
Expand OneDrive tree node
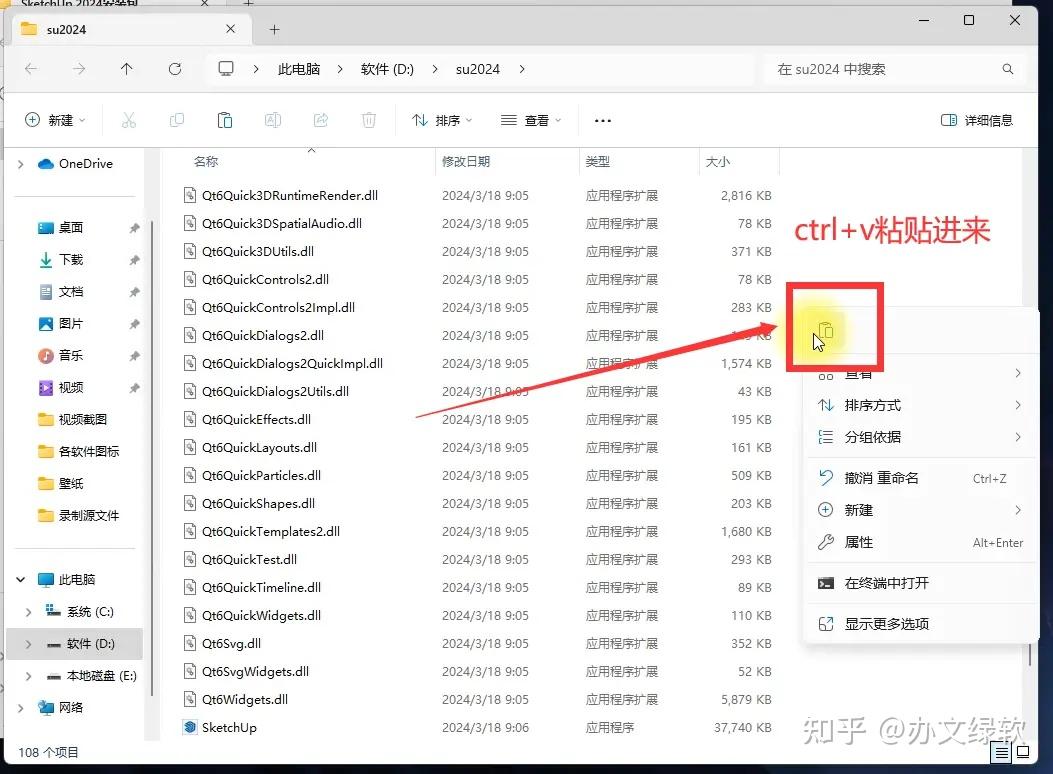[x=21, y=164]
